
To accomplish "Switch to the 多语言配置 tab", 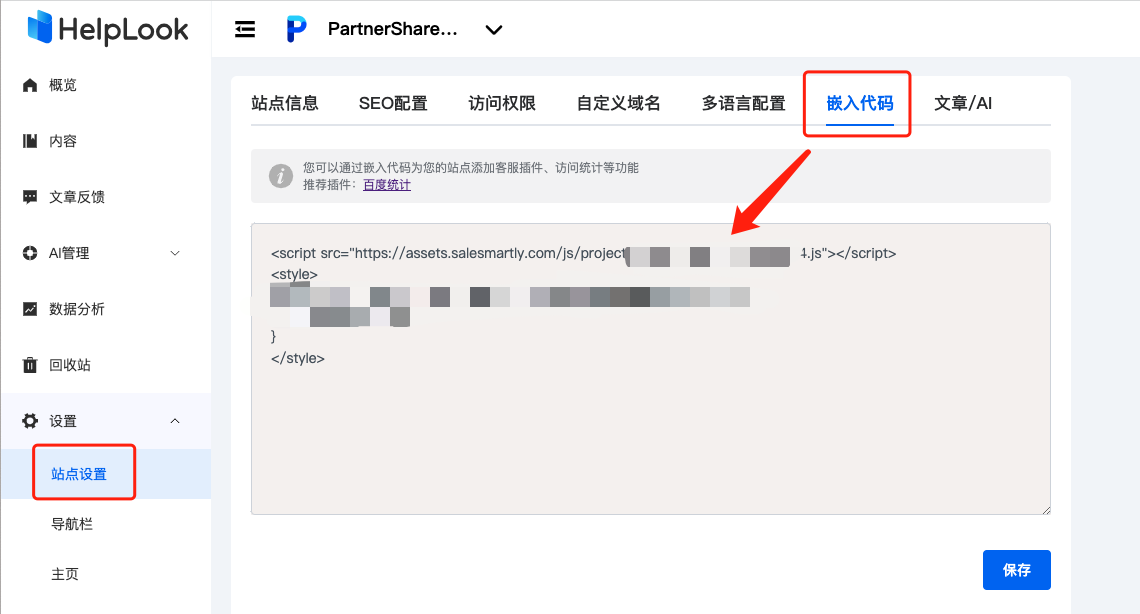I will click(743, 103).
